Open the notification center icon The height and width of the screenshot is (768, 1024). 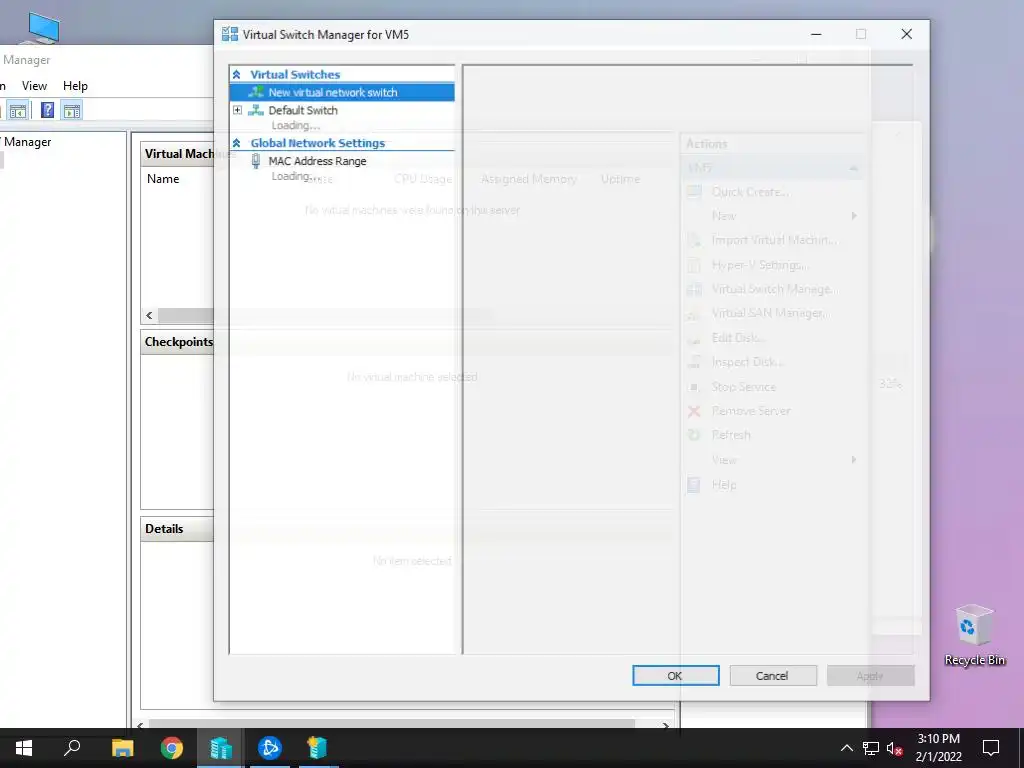click(991, 748)
